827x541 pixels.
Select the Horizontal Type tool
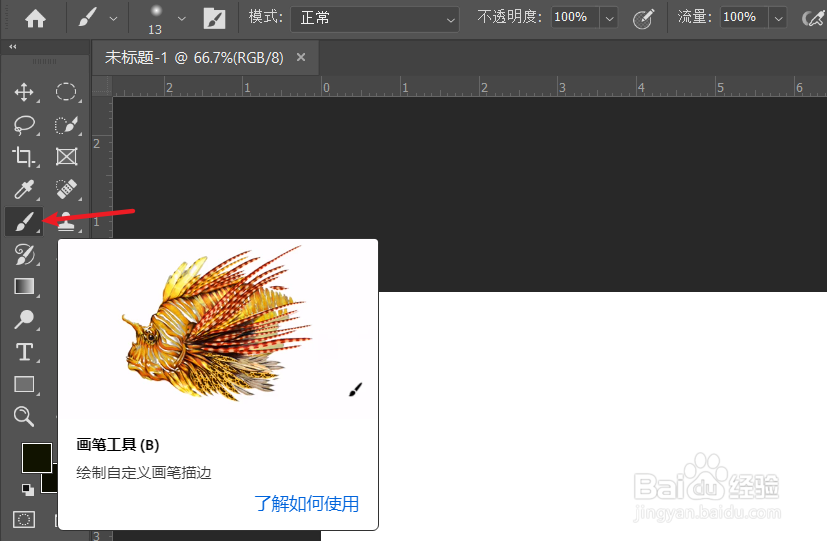point(24,352)
